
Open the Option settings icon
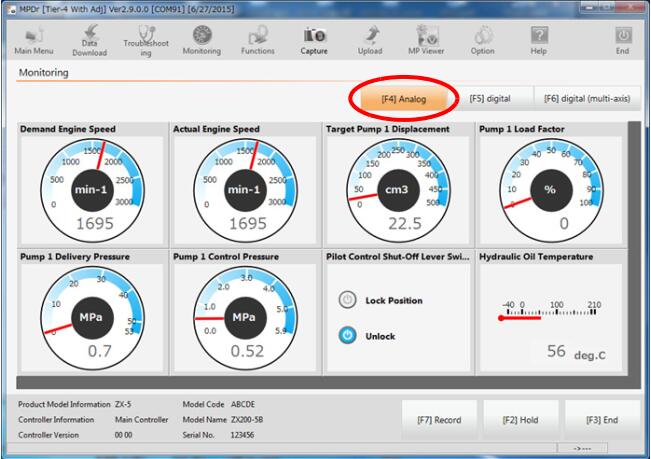[x=482, y=40]
